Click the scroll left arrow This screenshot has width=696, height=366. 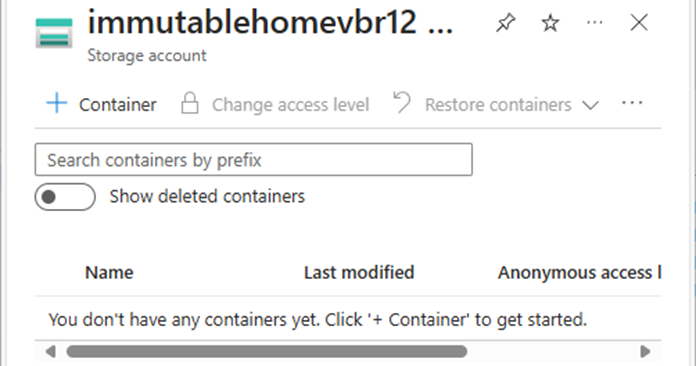click(51, 352)
